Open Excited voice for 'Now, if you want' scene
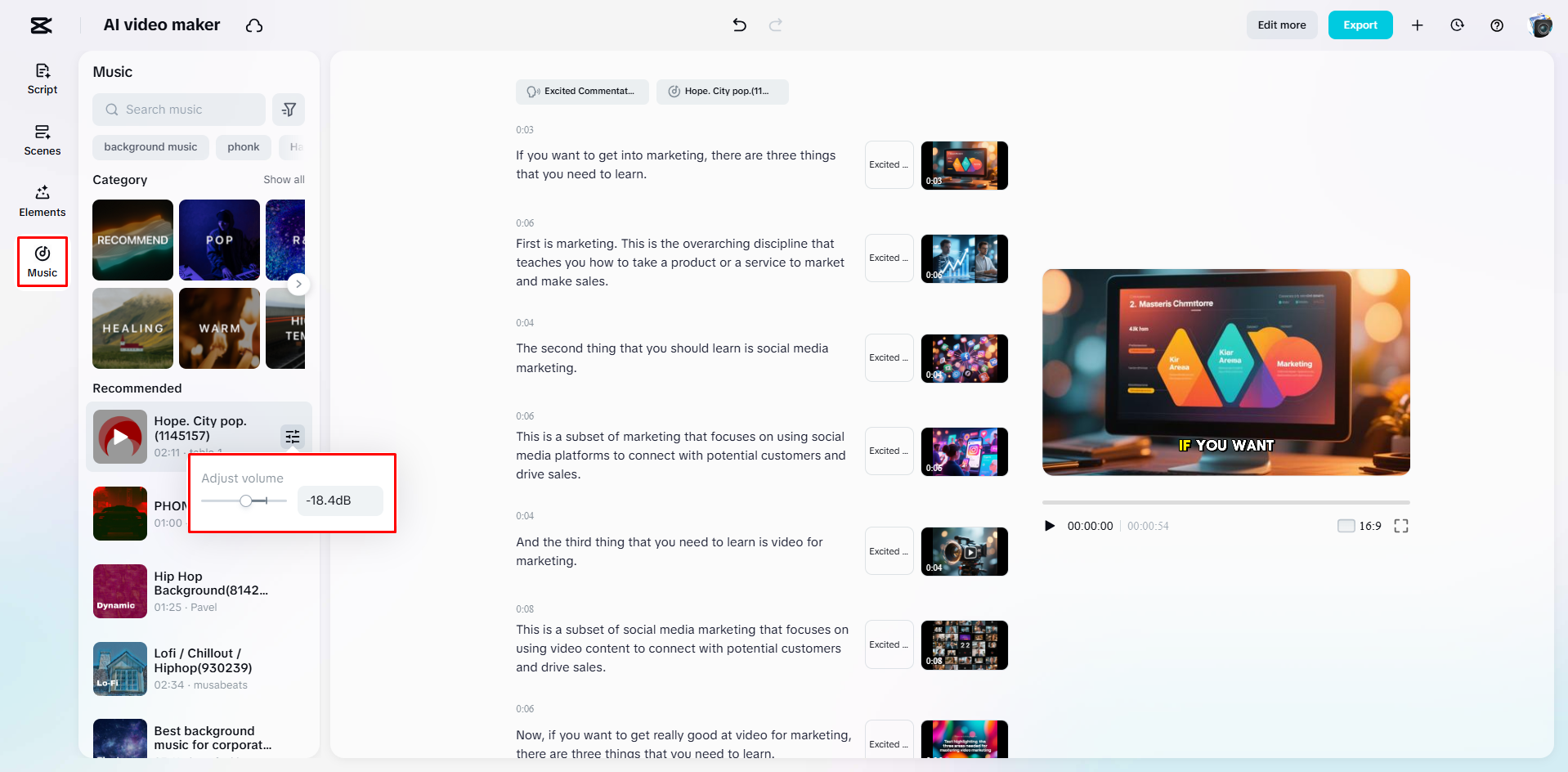Image resolution: width=1568 pixels, height=772 pixels. [889, 740]
